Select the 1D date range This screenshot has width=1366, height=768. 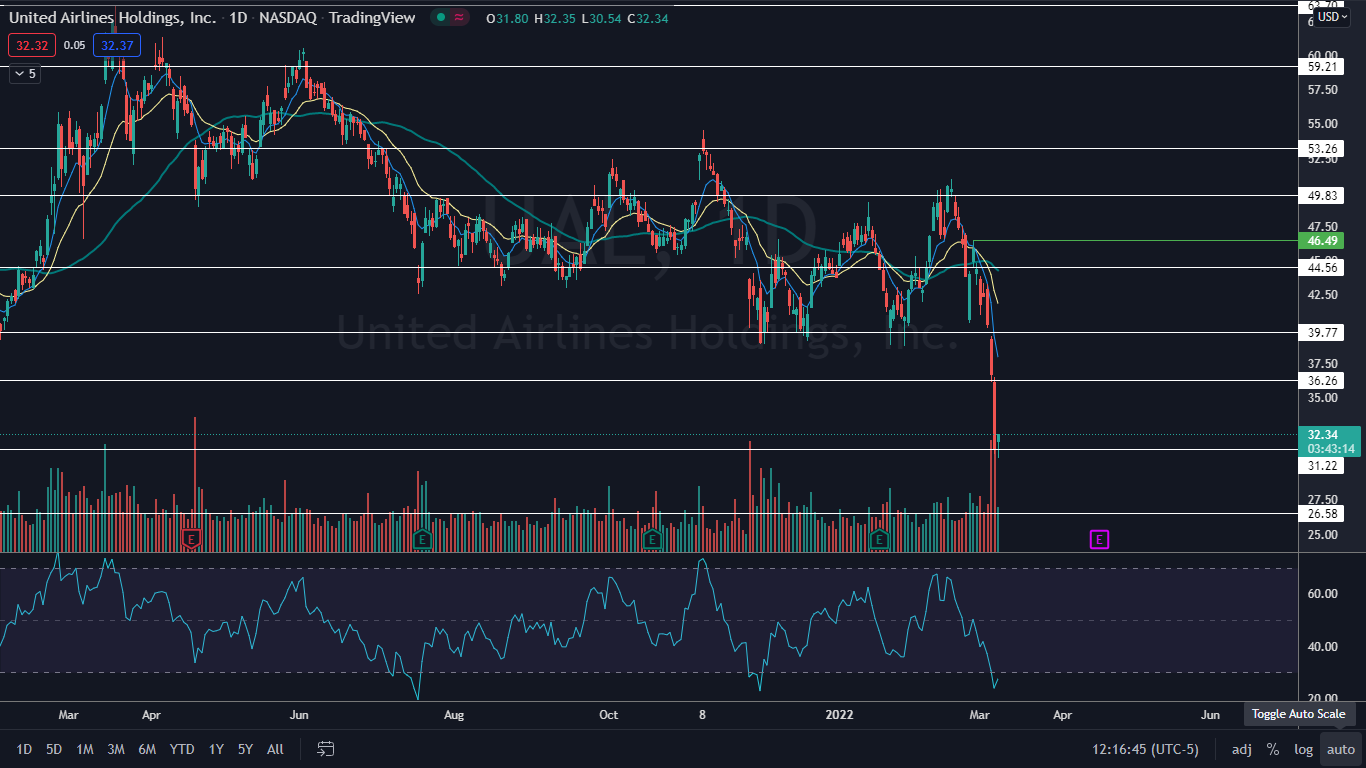coord(24,749)
